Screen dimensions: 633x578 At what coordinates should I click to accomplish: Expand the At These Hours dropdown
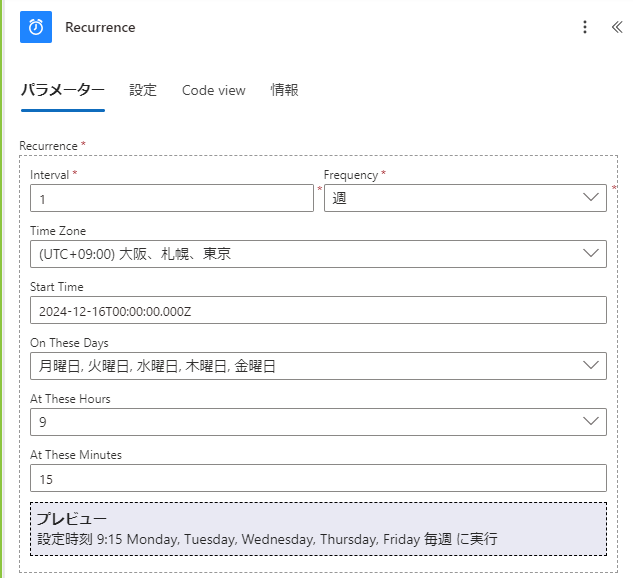click(x=318, y=422)
